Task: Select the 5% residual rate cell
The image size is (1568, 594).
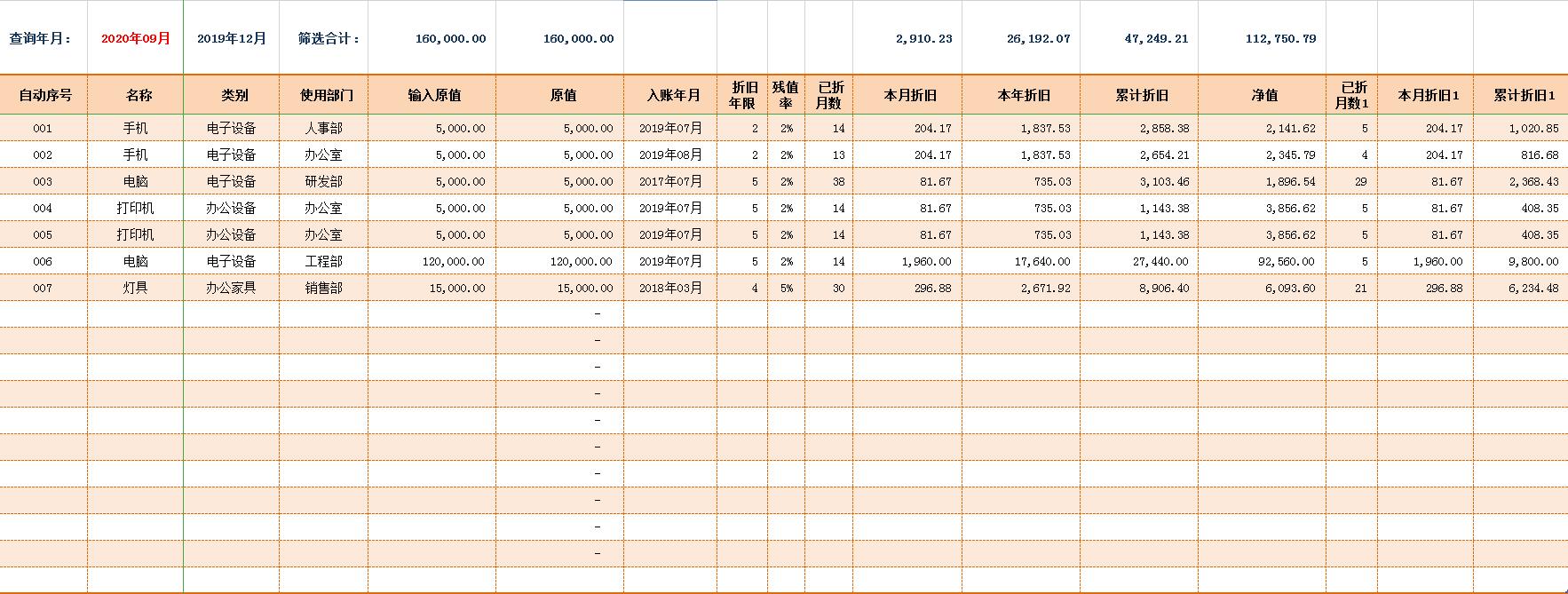Action: (787, 289)
